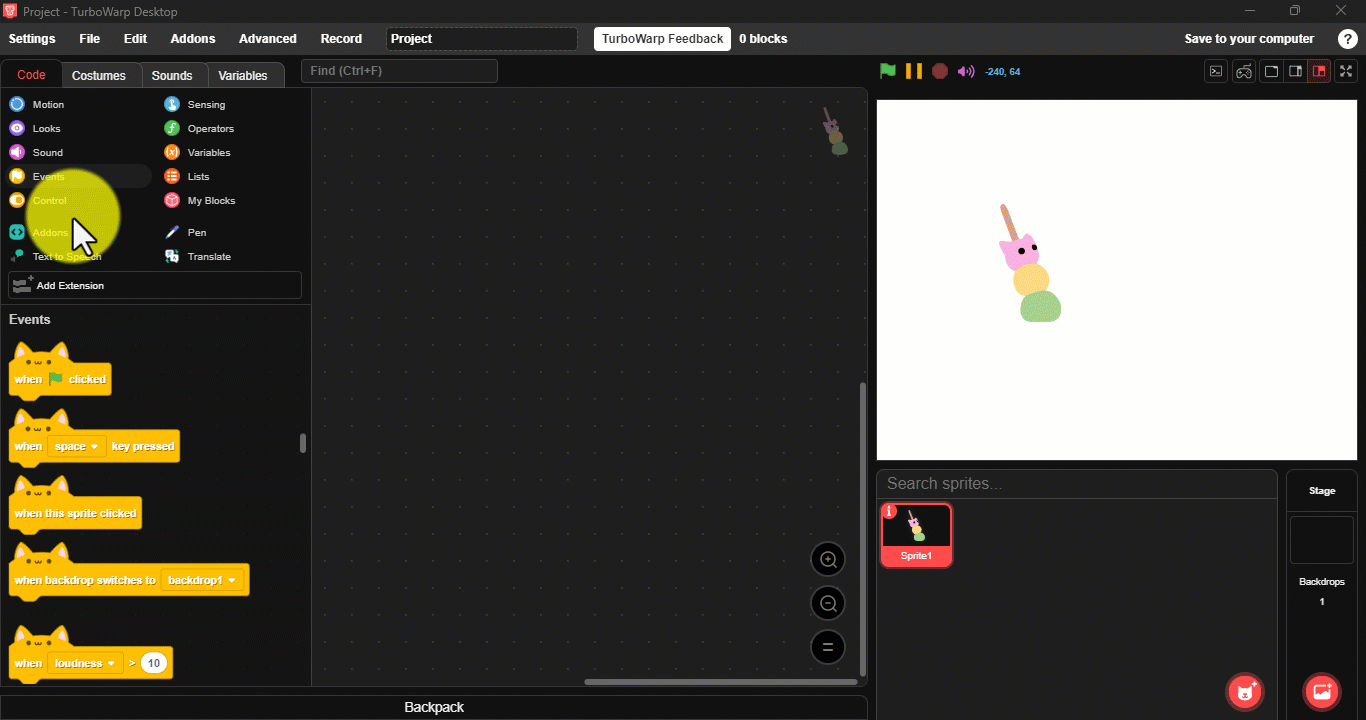The width and height of the screenshot is (1366, 720).
Task: Stop the project with the red stop icon
Action: [x=940, y=71]
